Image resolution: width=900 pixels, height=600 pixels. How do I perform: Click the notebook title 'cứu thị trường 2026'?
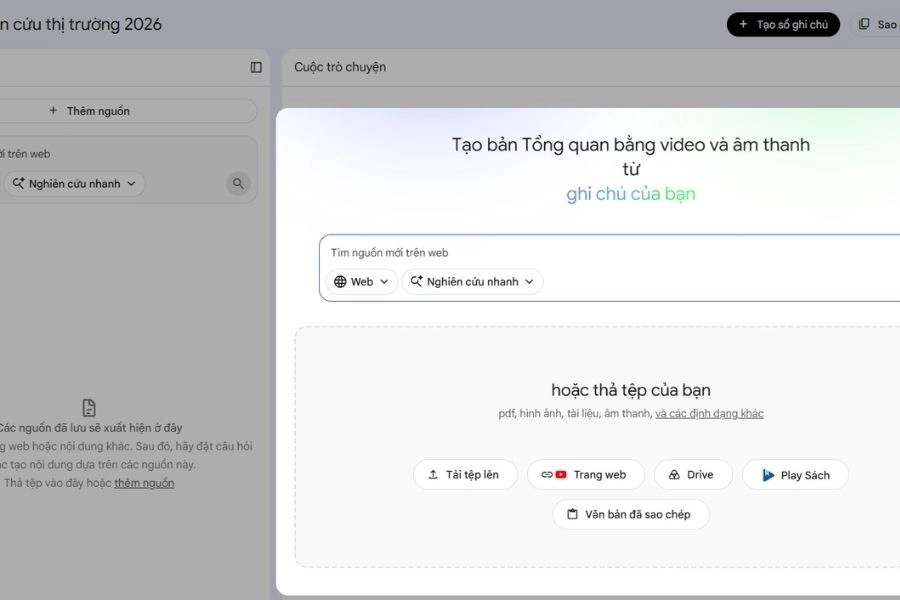coord(86,25)
